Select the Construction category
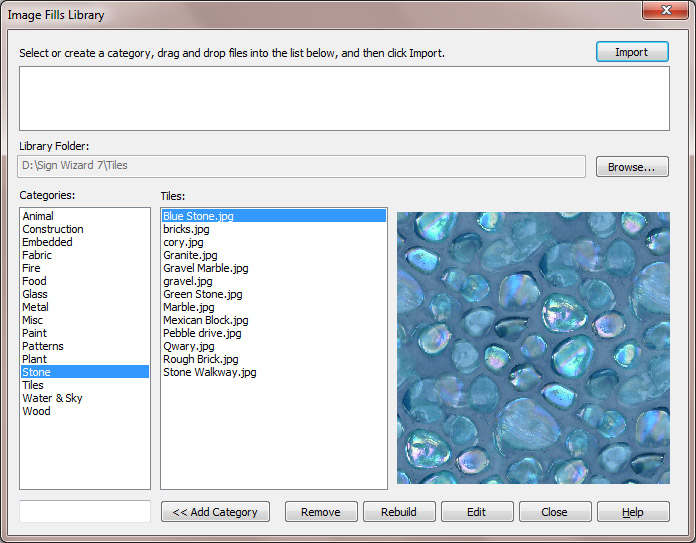Screen dimensions: 696x543 coord(85,229)
